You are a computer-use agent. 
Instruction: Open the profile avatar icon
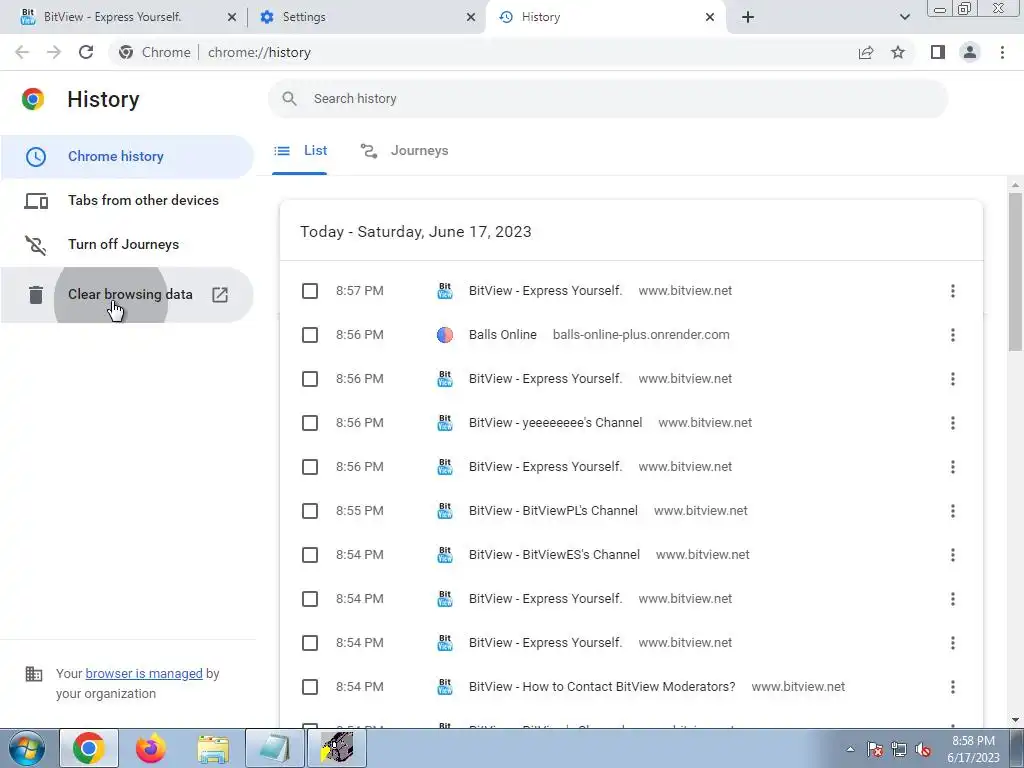pos(970,52)
